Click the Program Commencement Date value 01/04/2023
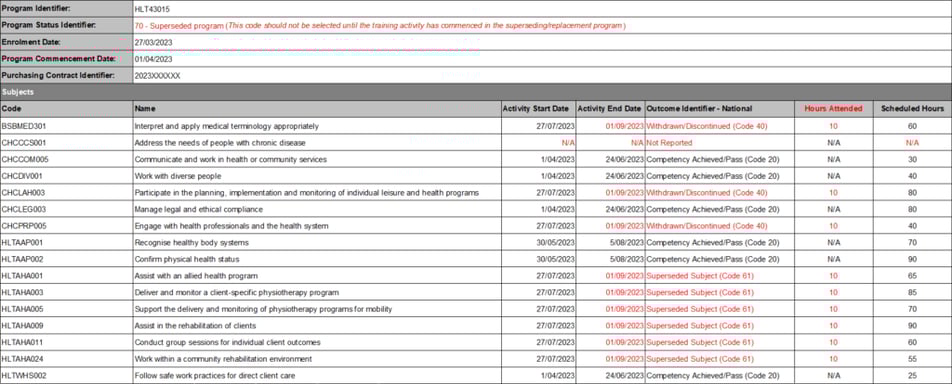Image resolution: width=952 pixels, height=384 pixels. 154,59
